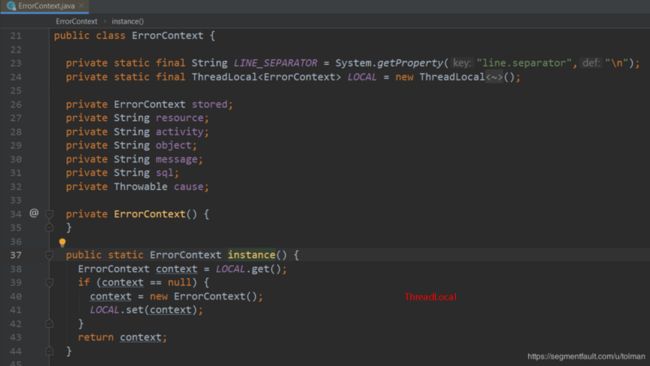The image size is (650, 366).
Task: Click 'new ErrorContext()' on line 40
Action: point(204,296)
